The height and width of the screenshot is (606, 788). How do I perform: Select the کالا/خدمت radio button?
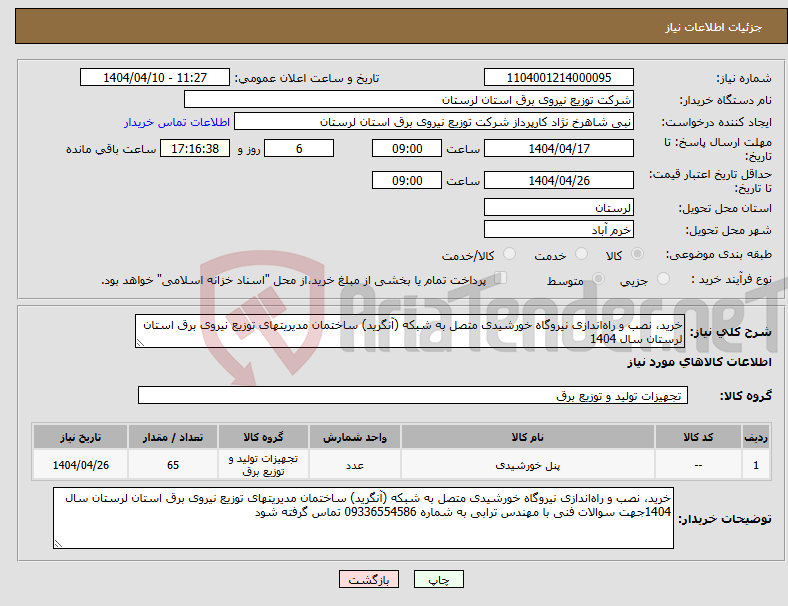[510, 254]
